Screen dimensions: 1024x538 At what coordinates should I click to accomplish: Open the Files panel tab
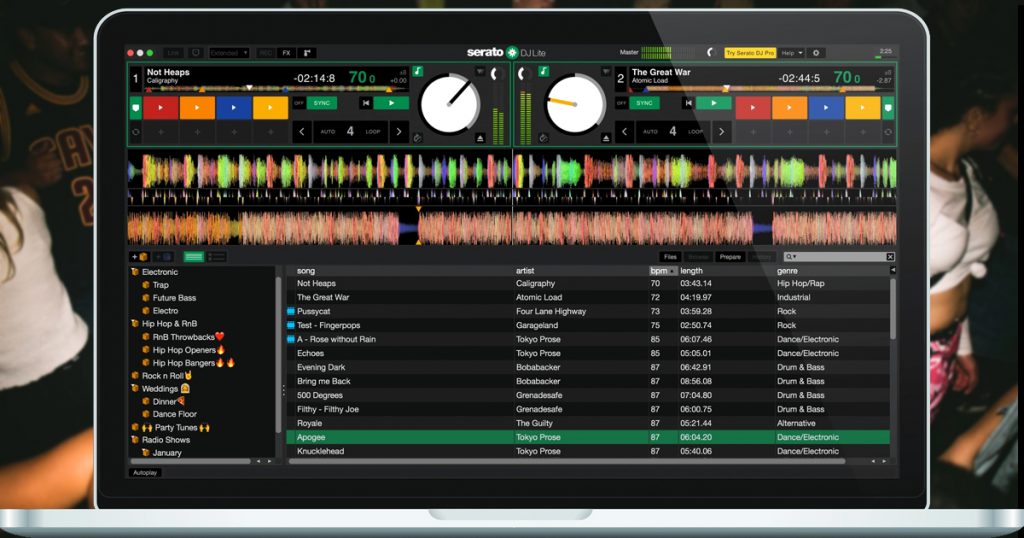(x=670, y=257)
